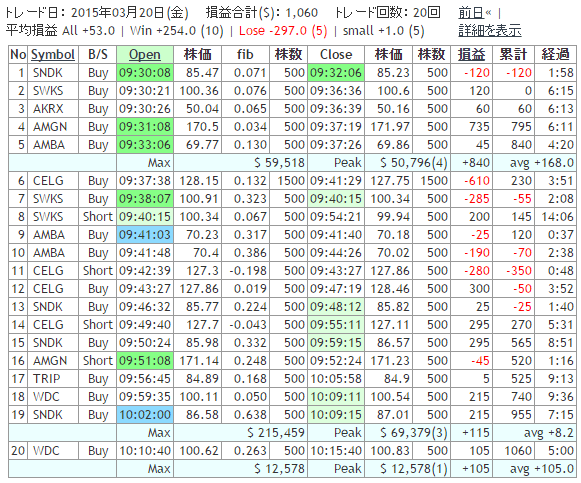Click loss value -280 in row 11
581x483 pixels.
pos(477,271)
